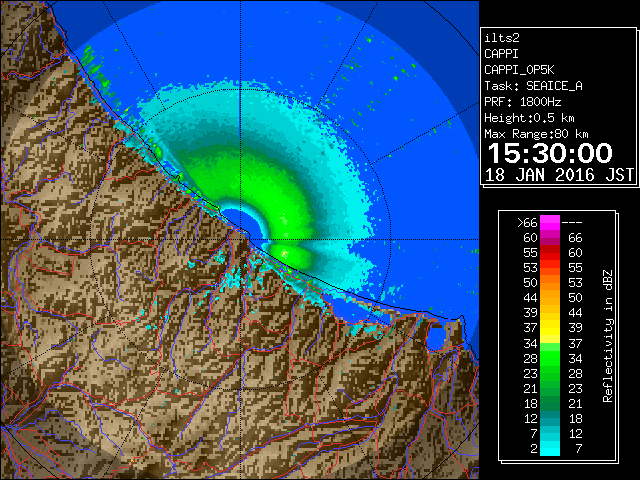Viewport: 640px width, 480px height.
Task: Select the "CAPPI_0P5K" product name line
Action: point(519,70)
